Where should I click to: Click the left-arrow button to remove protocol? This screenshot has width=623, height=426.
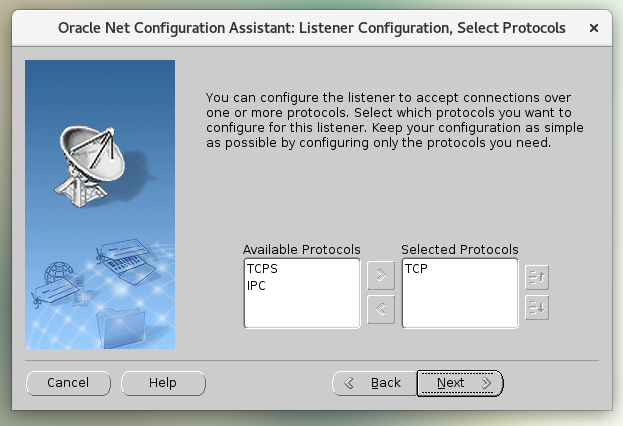coord(380,309)
